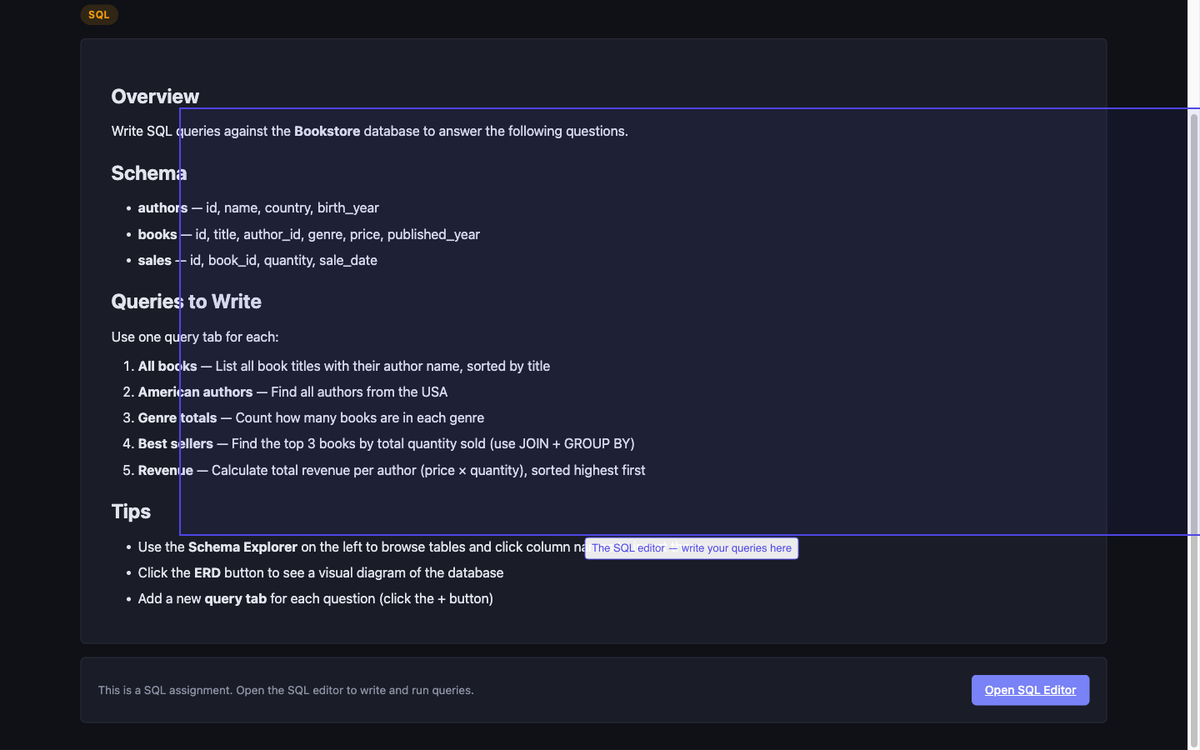Click the vertical scrollbar thumb
The width and height of the screenshot is (1200, 750).
(x=1193, y=320)
